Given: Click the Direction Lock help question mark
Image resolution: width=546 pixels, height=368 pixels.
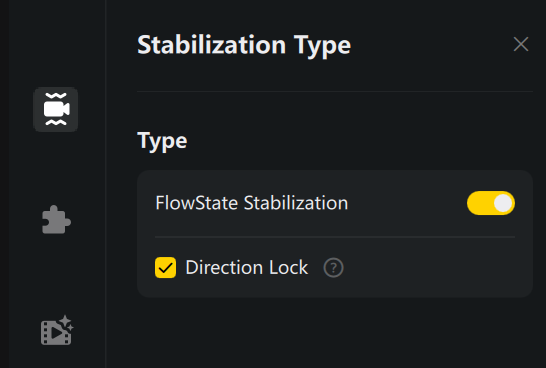Looking at the screenshot, I should [x=334, y=267].
